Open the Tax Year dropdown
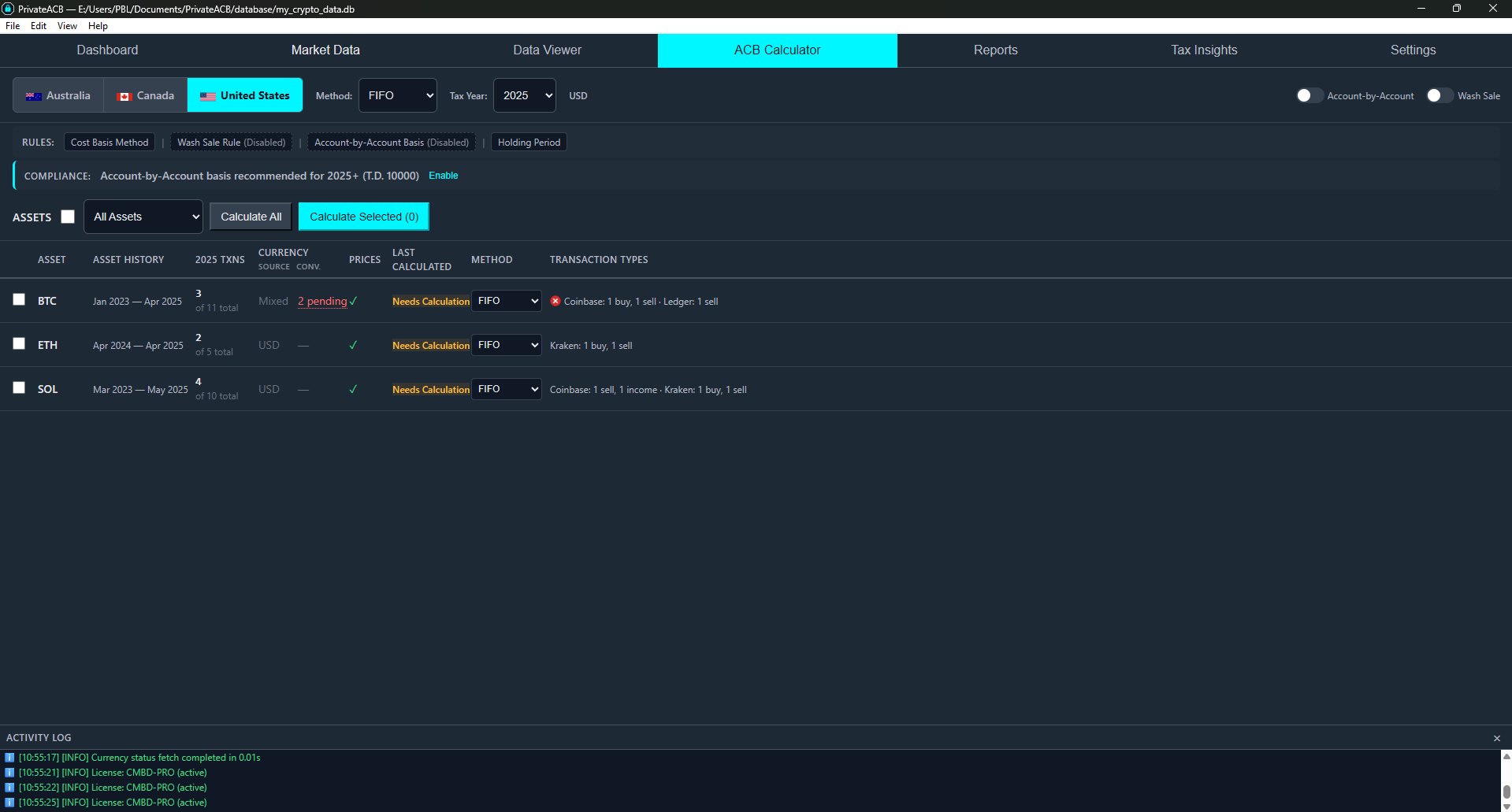Image resolution: width=1512 pixels, height=812 pixels. click(x=524, y=95)
